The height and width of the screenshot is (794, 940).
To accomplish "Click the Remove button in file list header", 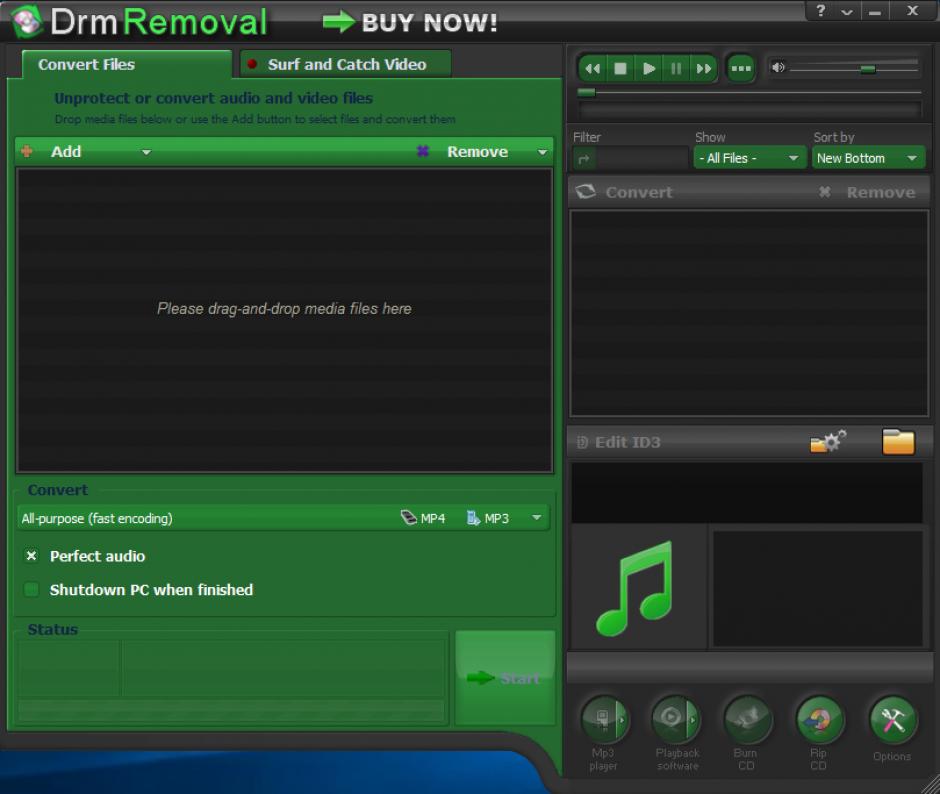I will (477, 152).
